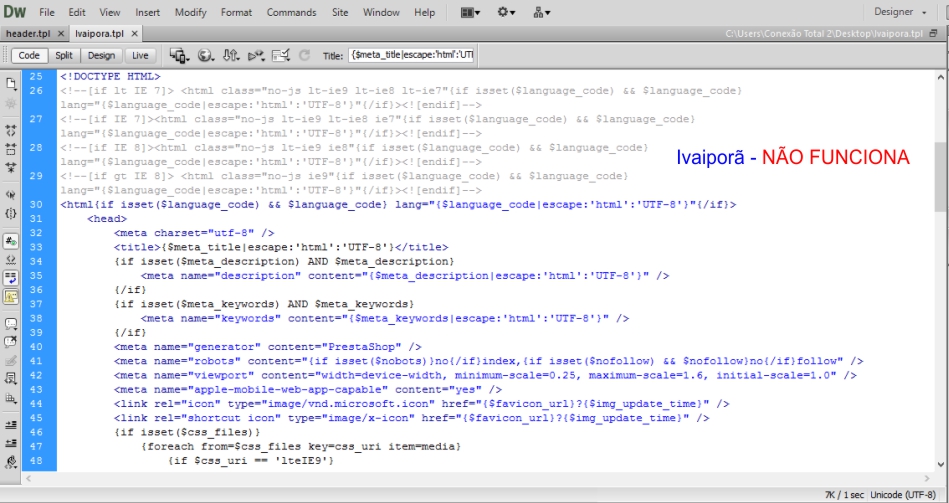949x503 pixels.
Task: Open the Format Source Code icon
Action: coord(10,462)
